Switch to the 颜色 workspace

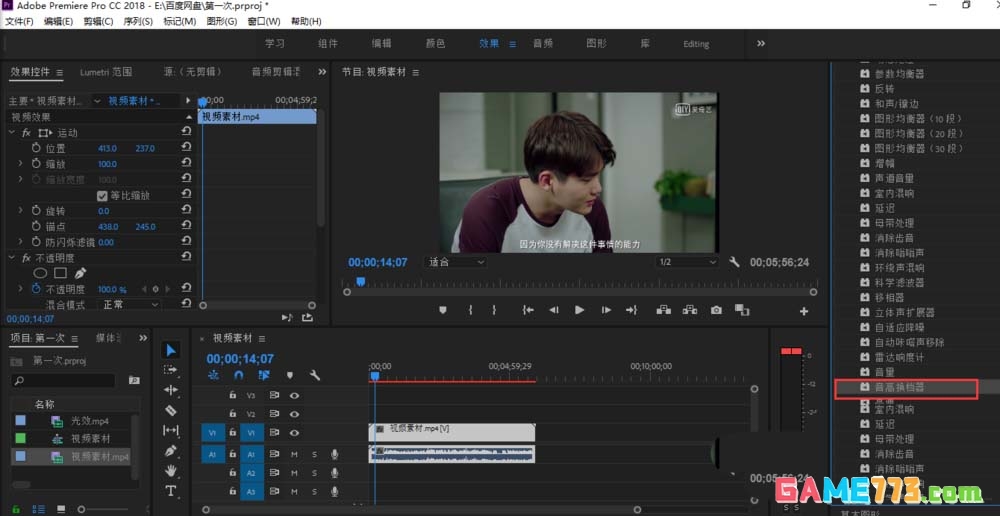436,43
